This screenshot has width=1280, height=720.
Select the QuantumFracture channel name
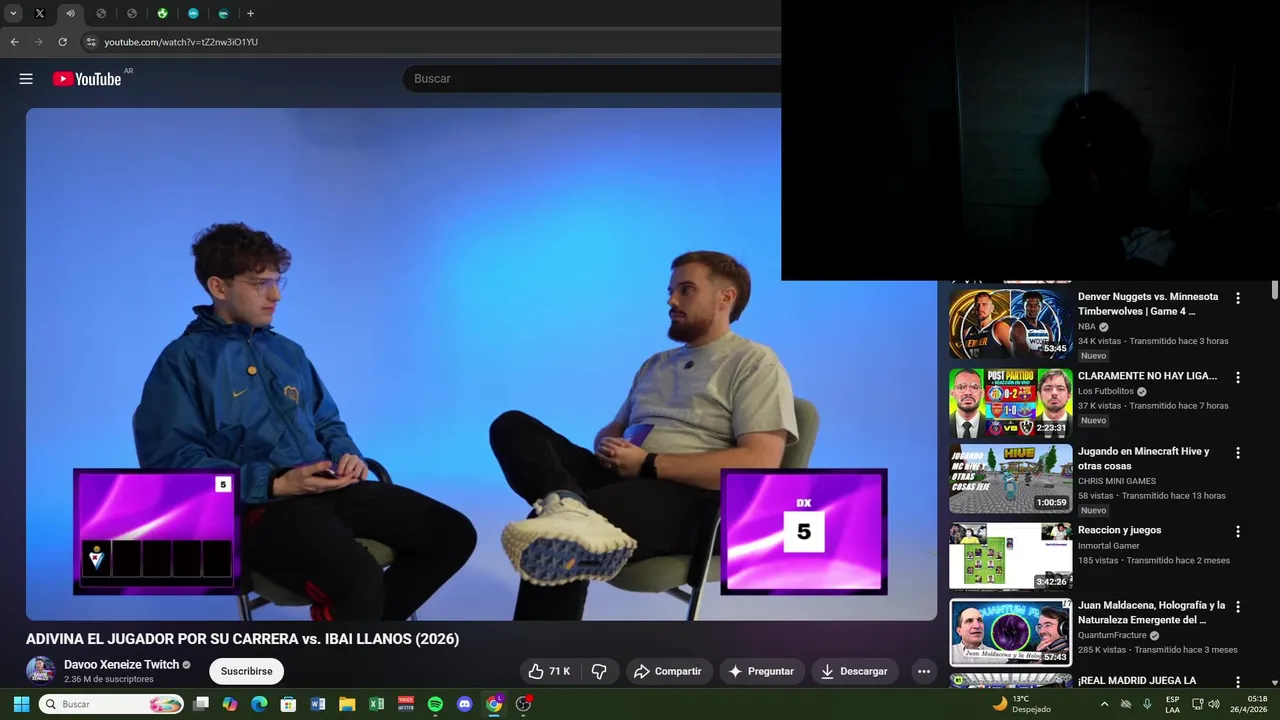1114,635
